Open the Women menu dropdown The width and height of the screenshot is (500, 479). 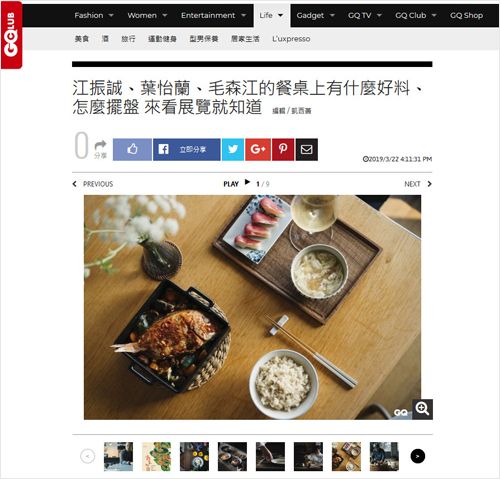click(147, 15)
